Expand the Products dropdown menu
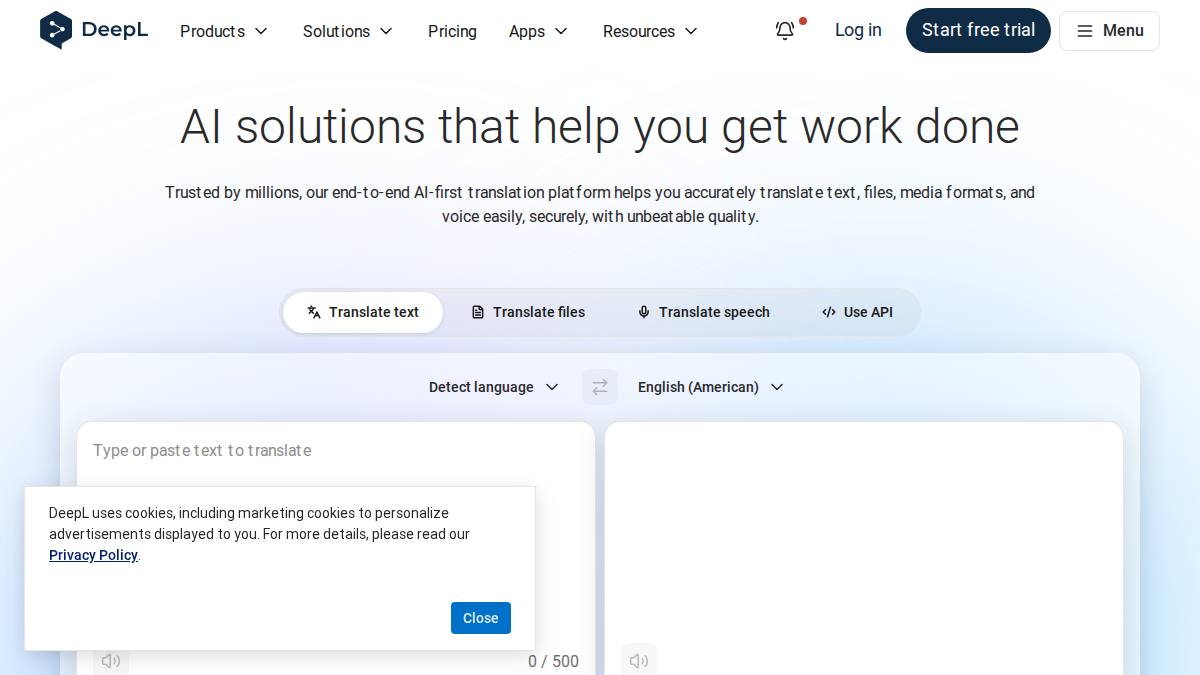This screenshot has height=675, width=1200. pyautogui.click(x=224, y=31)
